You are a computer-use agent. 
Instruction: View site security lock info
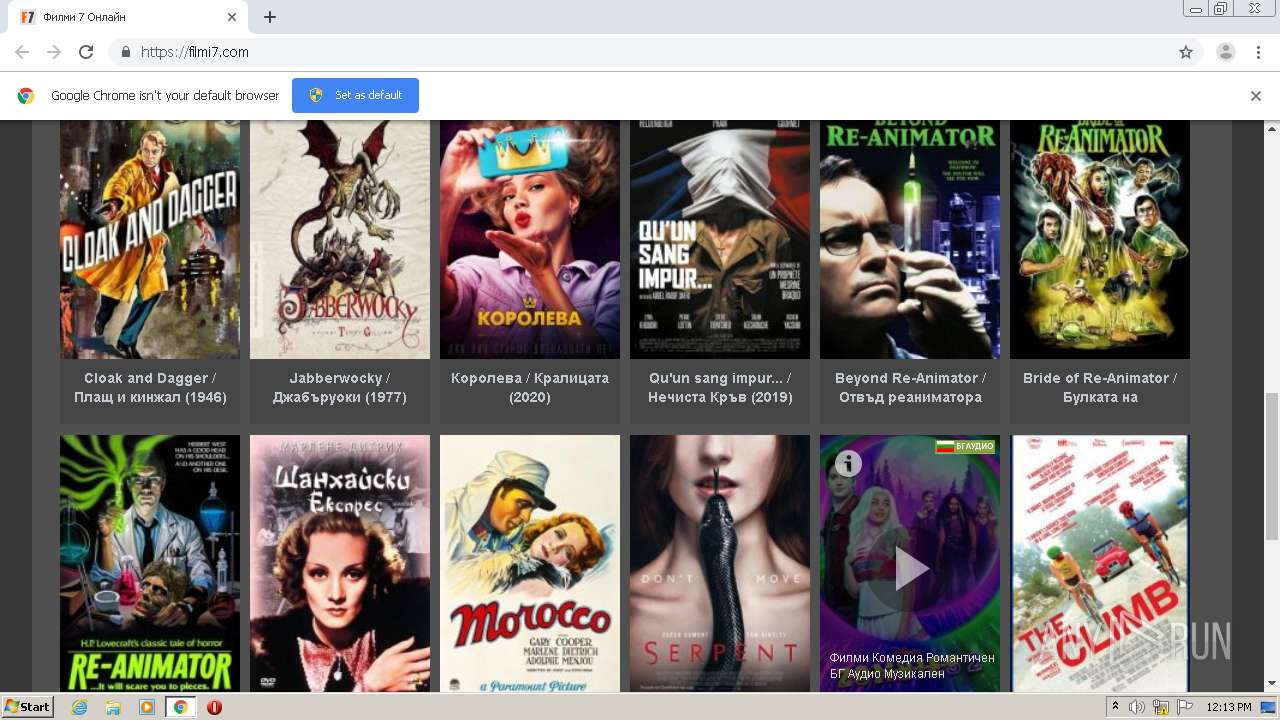coord(125,52)
